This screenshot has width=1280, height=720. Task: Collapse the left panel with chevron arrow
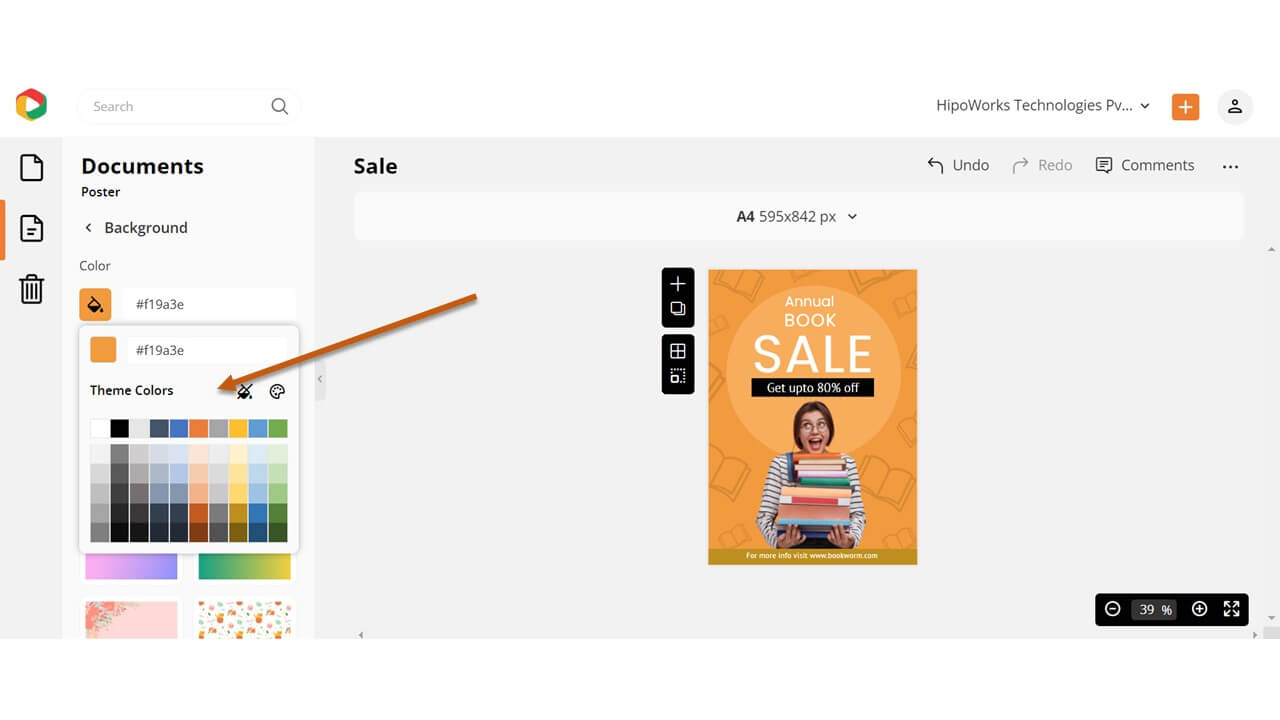pos(319,380)
